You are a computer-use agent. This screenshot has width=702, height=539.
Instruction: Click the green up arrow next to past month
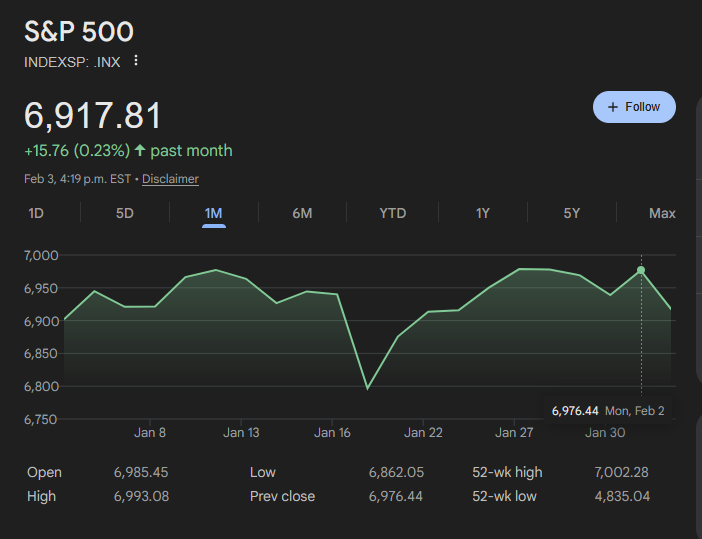[140, 150]
